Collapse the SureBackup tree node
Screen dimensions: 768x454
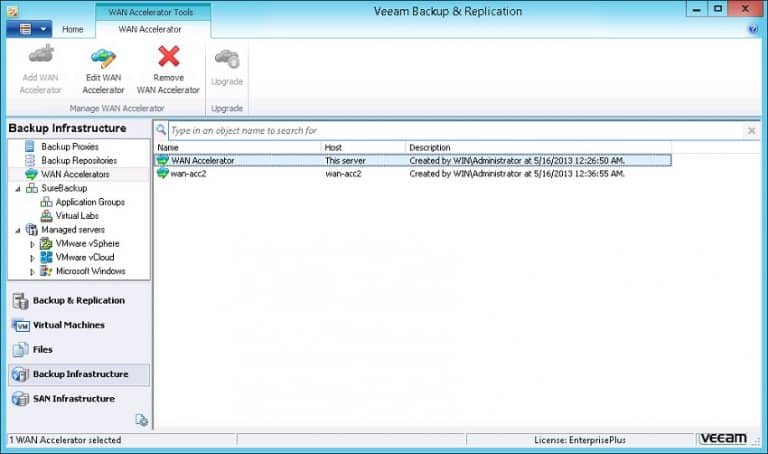(x=18, y=189)
